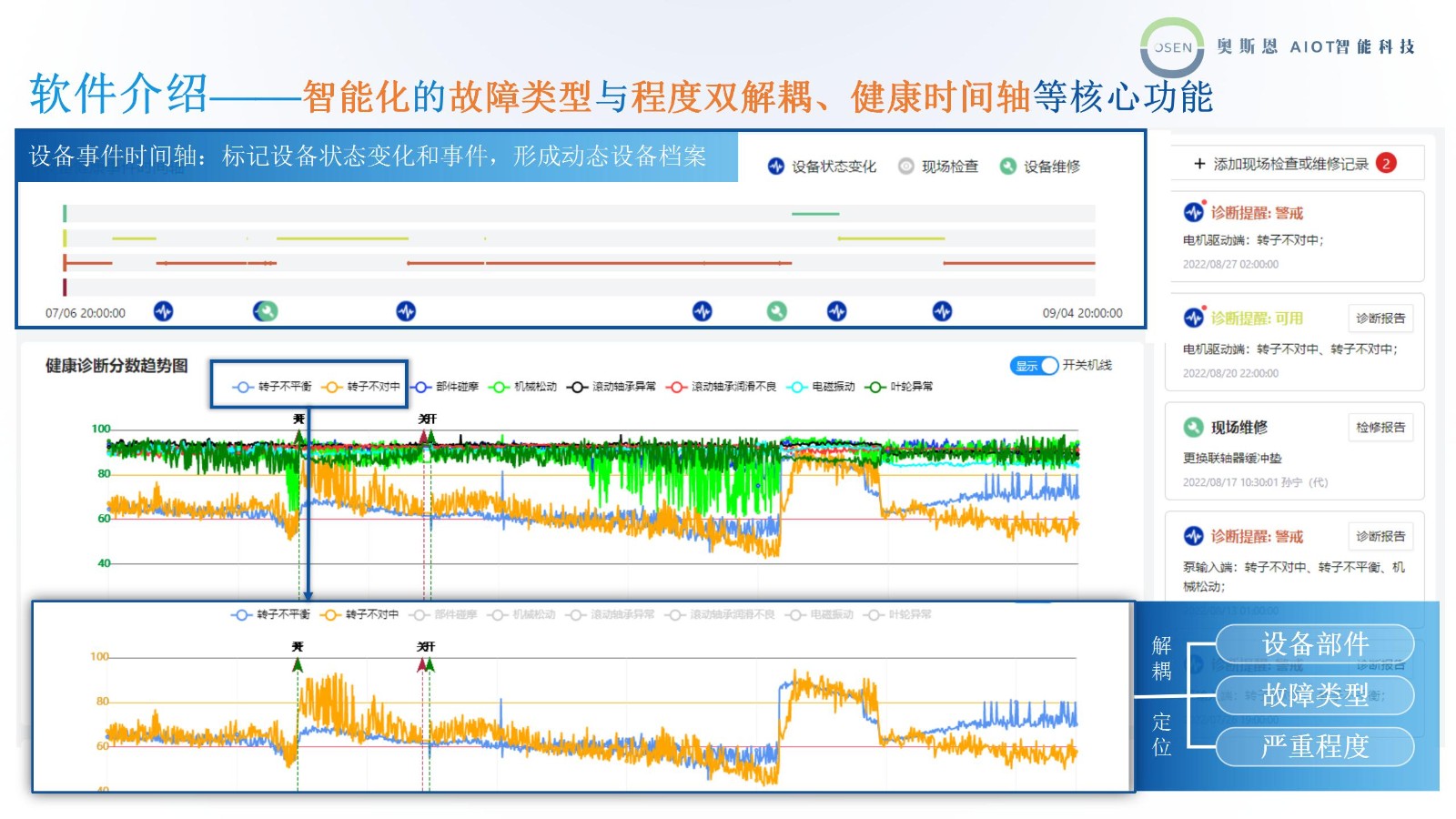
Task: Select the 设备部件 pill label
Action: [x=1314, y=644]
